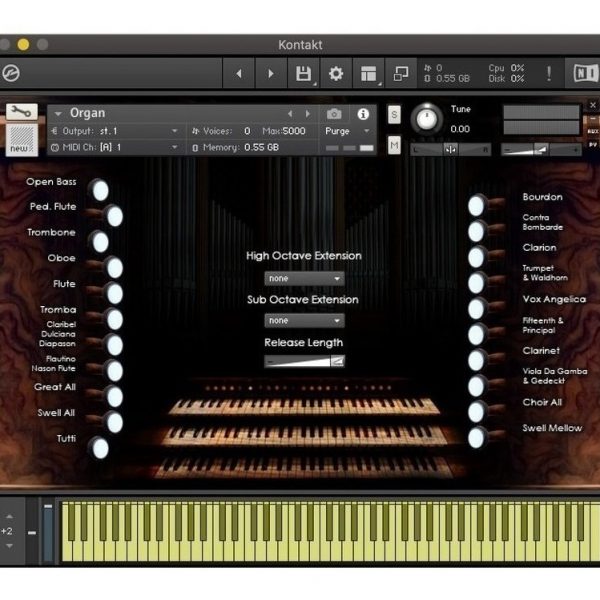Select previous instrument arrow beside Organ
This screenshot has width=600, height=600.
coord(290,114)
